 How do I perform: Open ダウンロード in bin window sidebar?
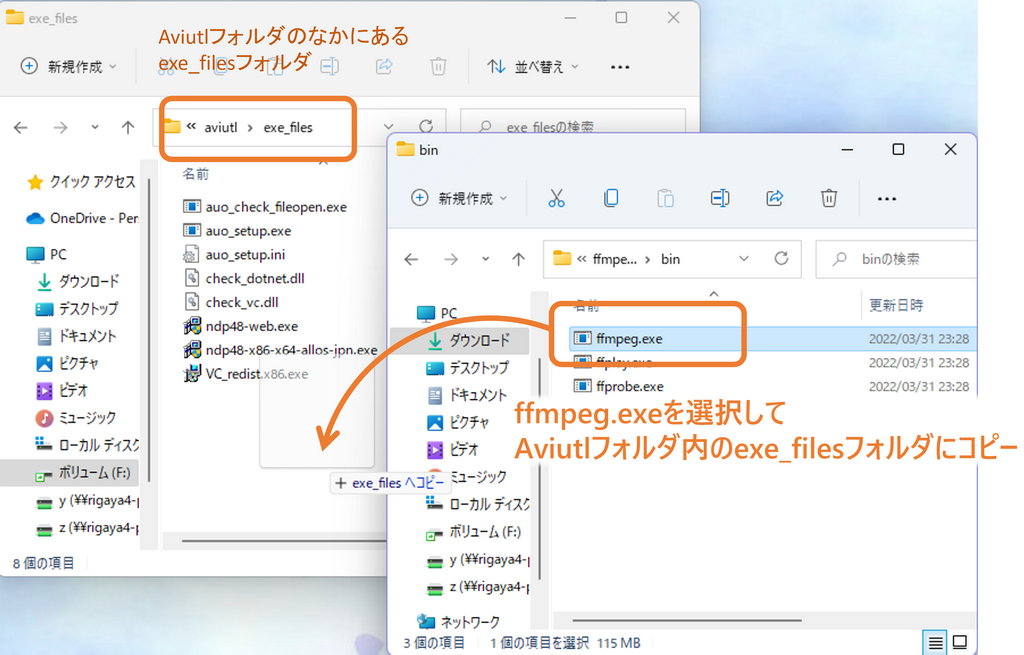460,340
